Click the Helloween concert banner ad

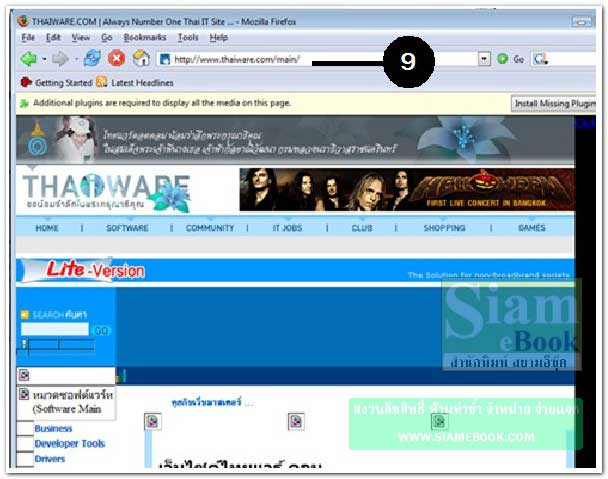(407, 190)
